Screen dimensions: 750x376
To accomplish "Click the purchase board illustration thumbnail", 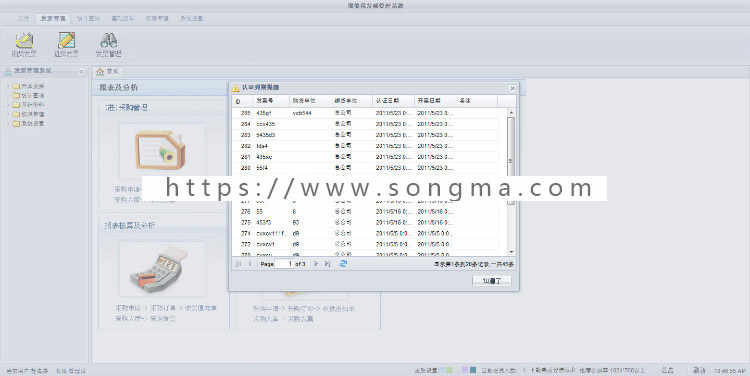I will point(162,151).
